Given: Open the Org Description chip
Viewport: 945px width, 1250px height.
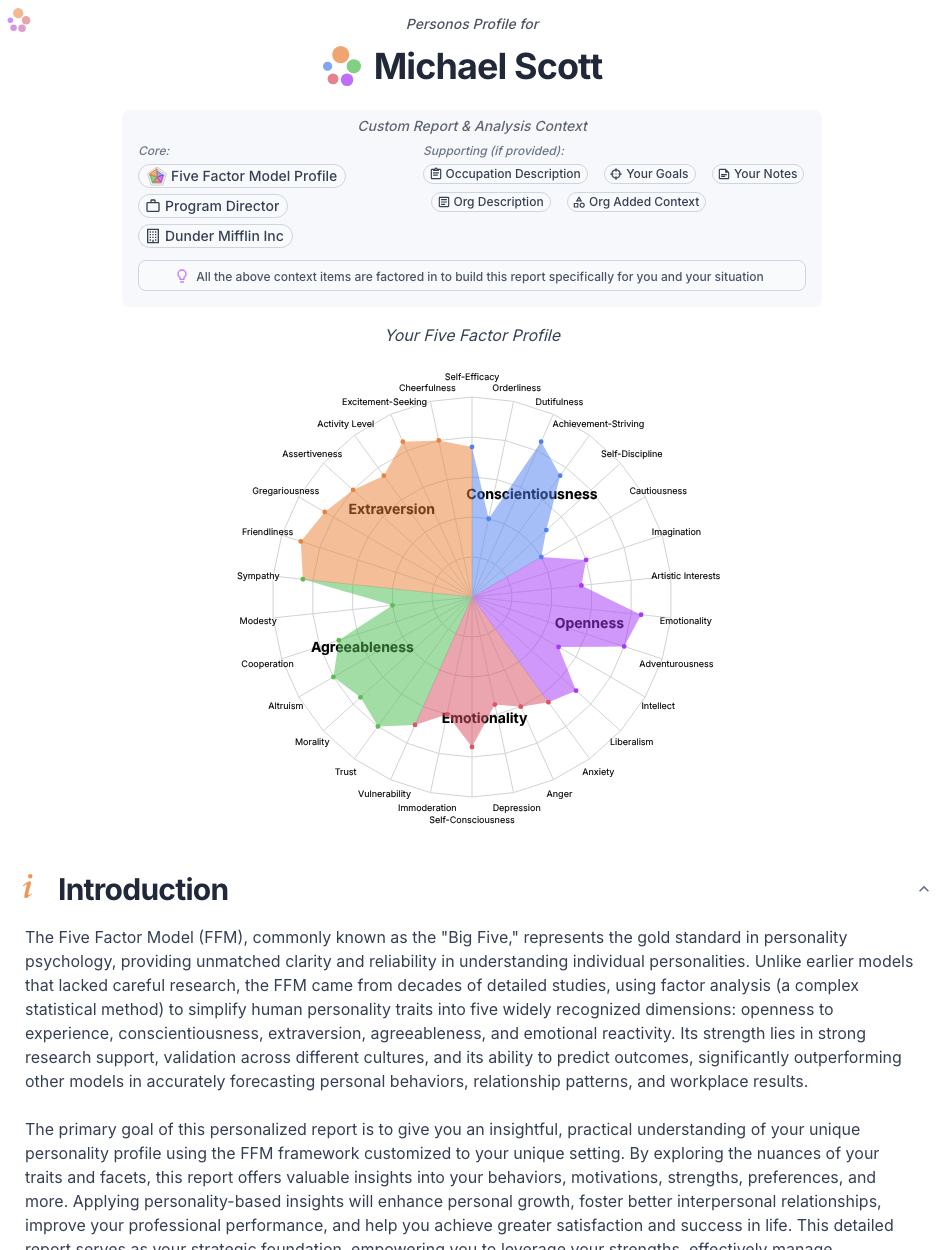Looking at the screenshot, I should 490,202.
